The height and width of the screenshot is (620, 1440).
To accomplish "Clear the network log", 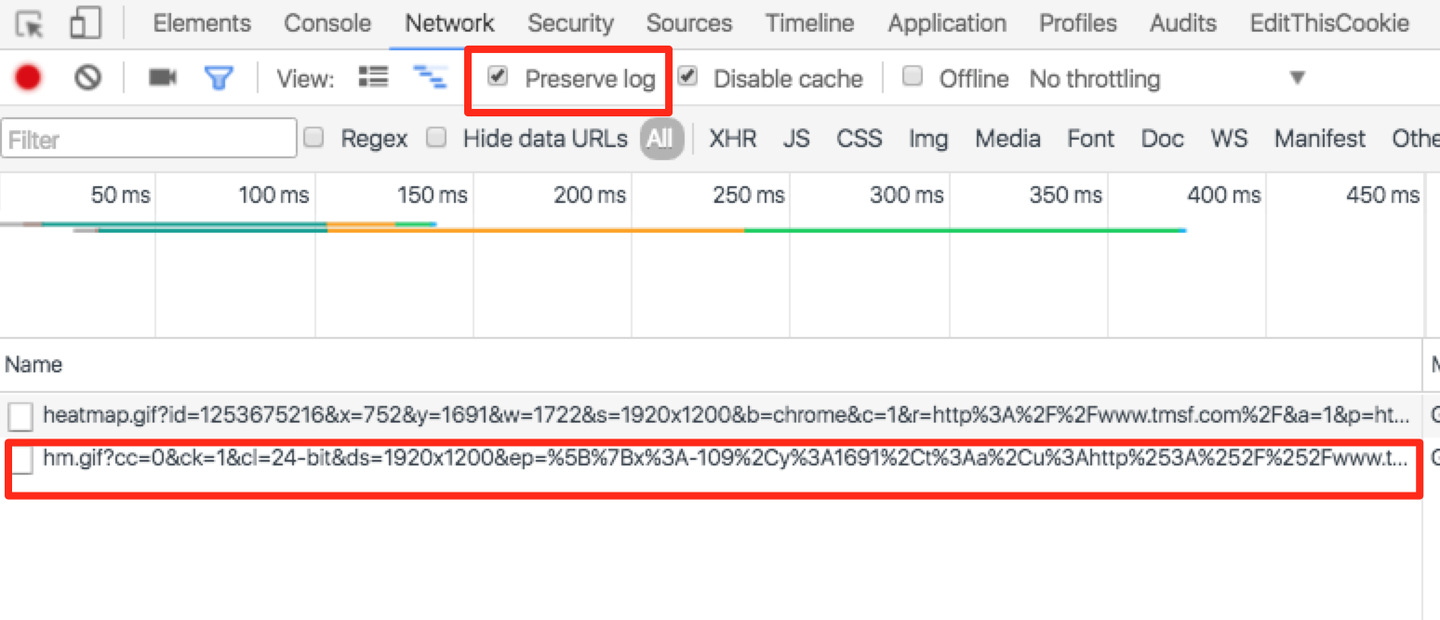I will pos(88,77).
